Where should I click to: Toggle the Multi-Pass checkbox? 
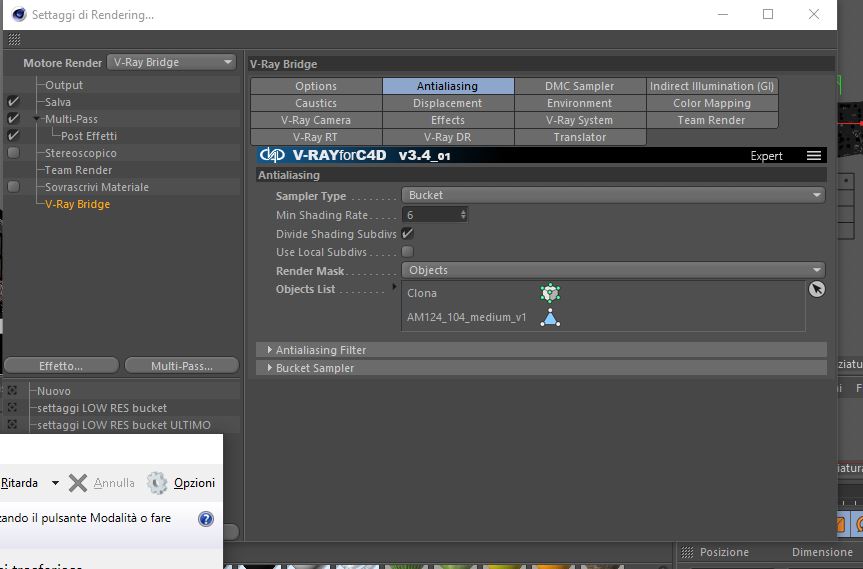click(13, 119)
